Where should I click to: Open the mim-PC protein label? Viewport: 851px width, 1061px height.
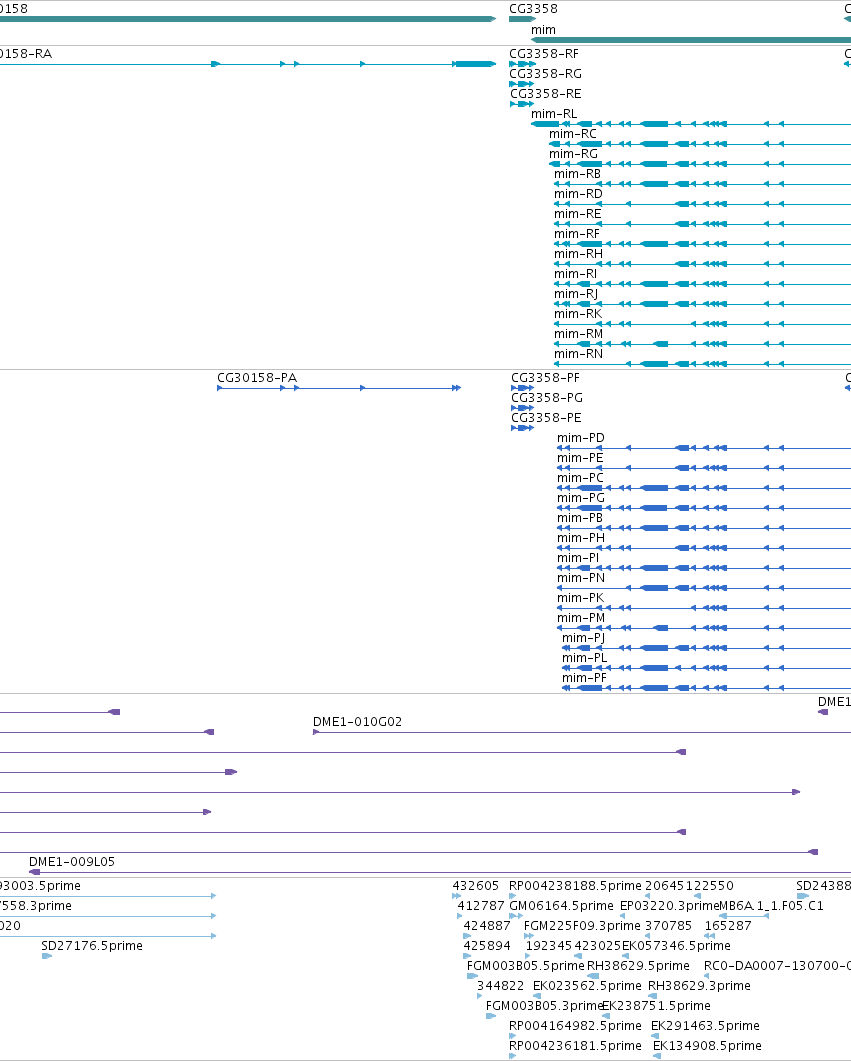pyautogui.click(x=580, y=478)
